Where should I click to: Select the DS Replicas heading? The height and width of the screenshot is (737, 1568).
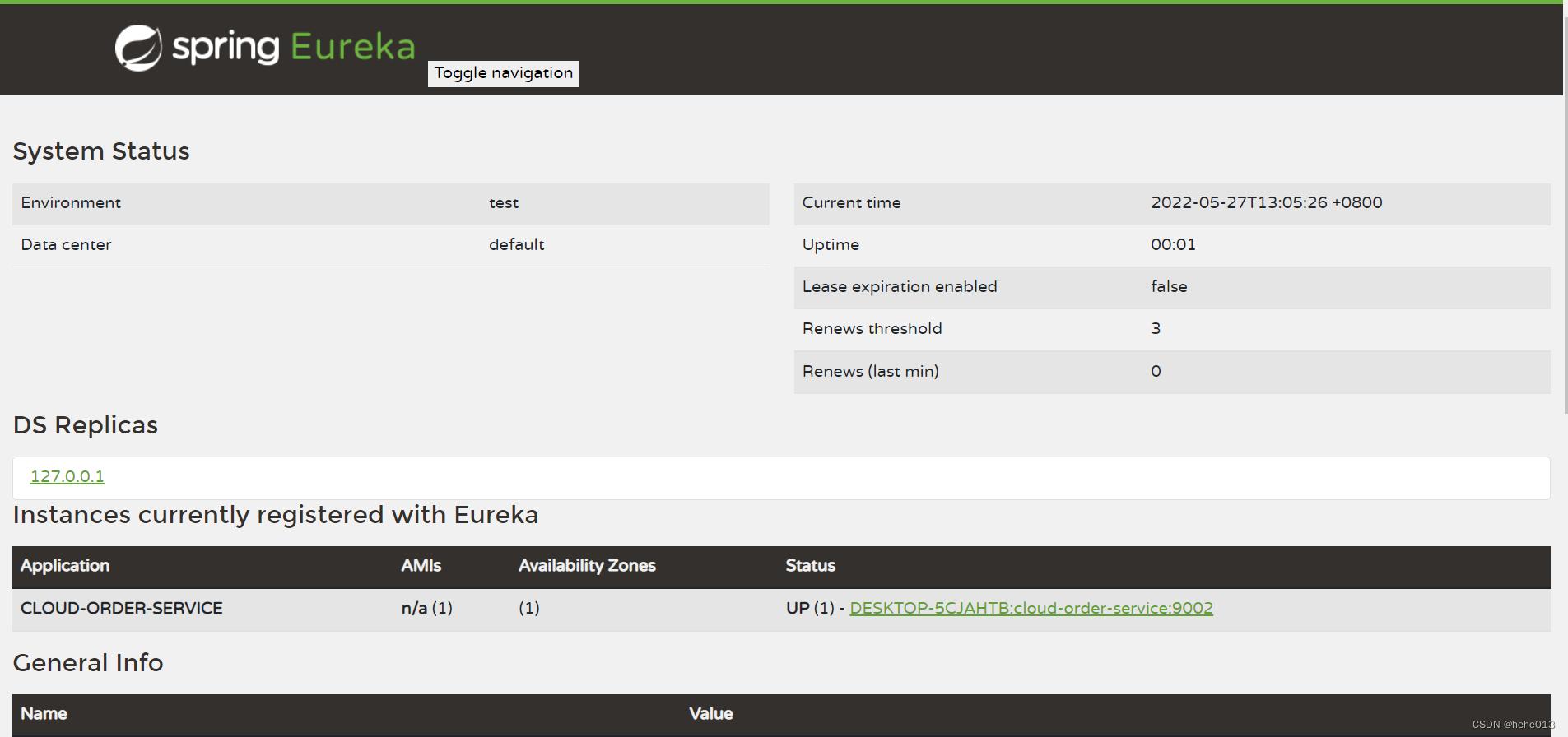pyautogui.click(x=86, y=425)
